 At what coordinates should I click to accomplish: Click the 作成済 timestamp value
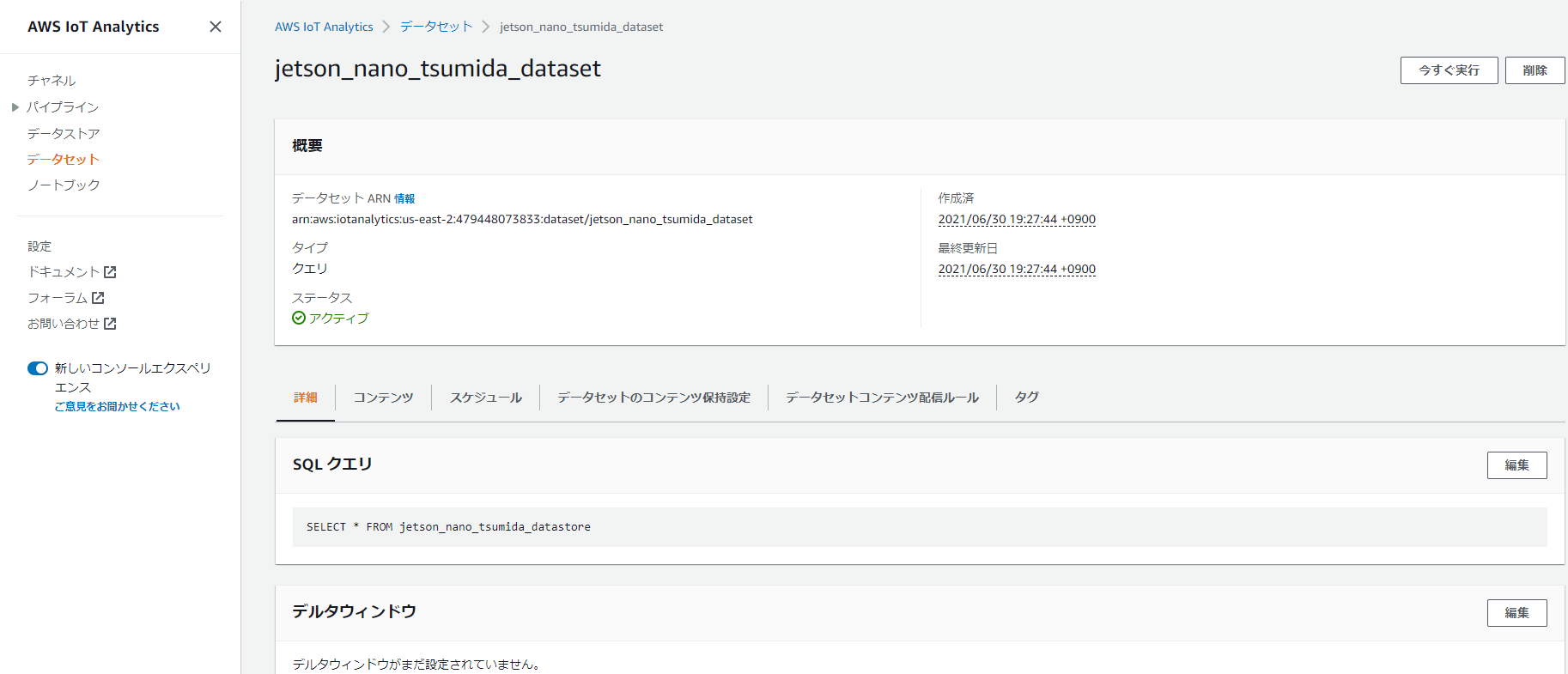point(1017,220)
